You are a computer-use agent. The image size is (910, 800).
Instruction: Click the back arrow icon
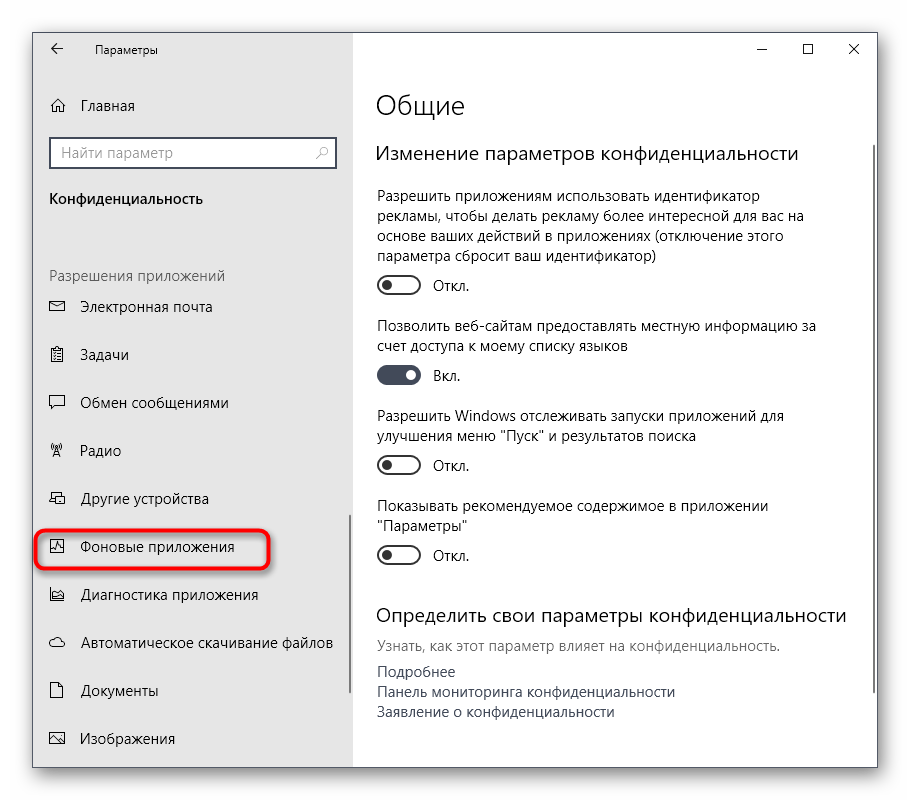[57, 49]
